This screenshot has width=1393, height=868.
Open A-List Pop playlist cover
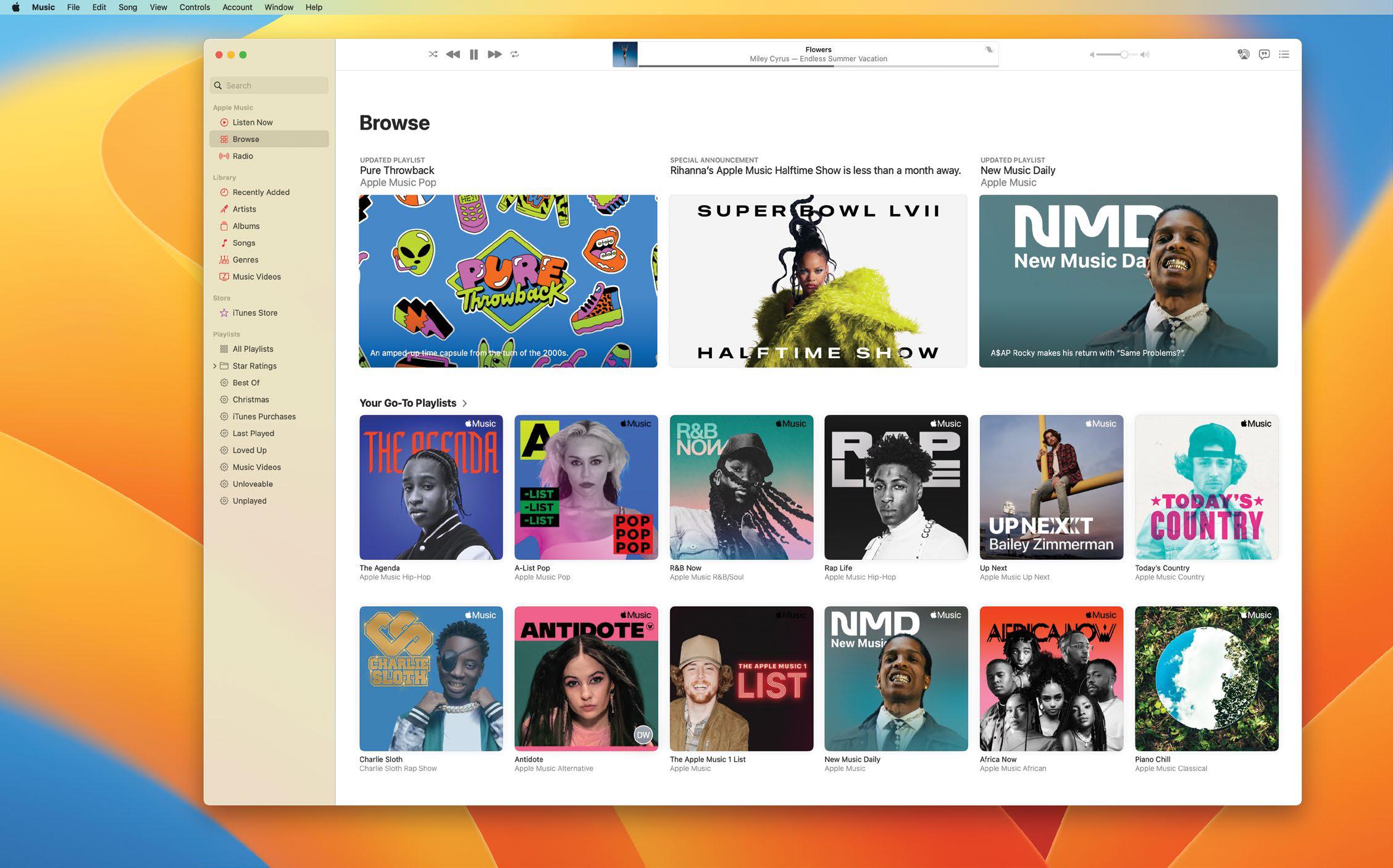tap(586, 487)
